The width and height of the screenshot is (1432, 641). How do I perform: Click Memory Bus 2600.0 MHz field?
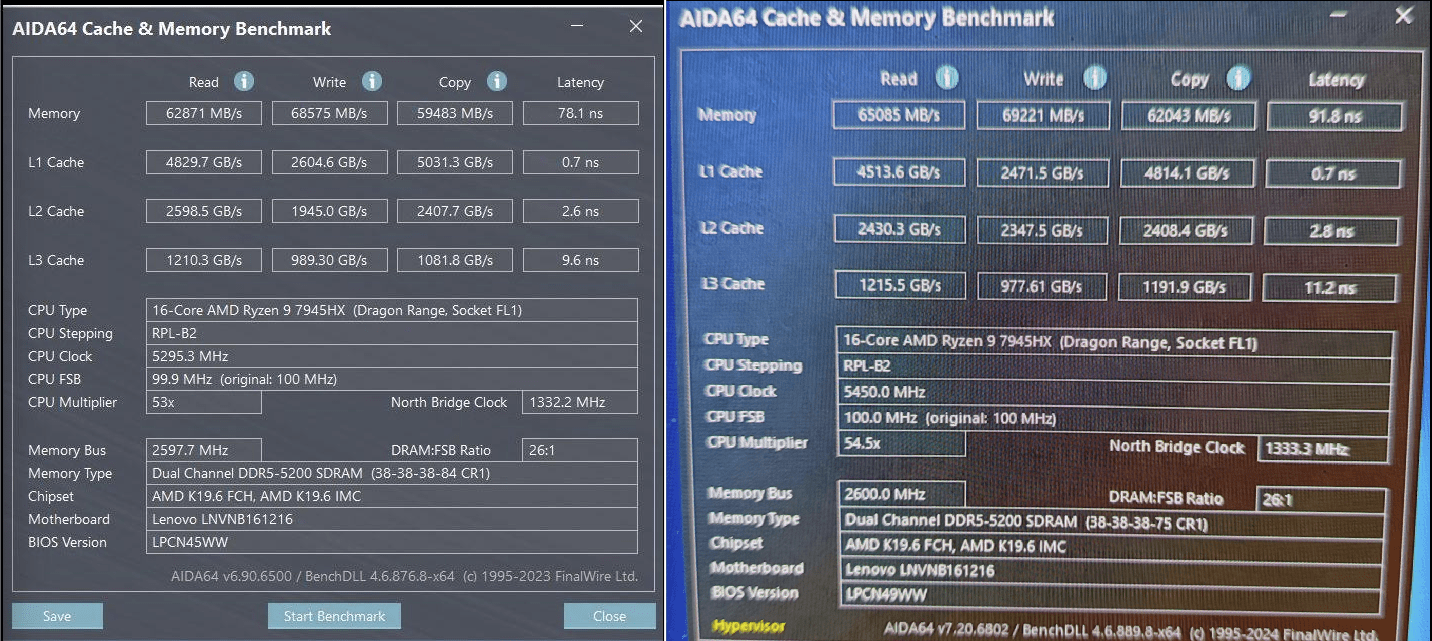coord(901,494)
